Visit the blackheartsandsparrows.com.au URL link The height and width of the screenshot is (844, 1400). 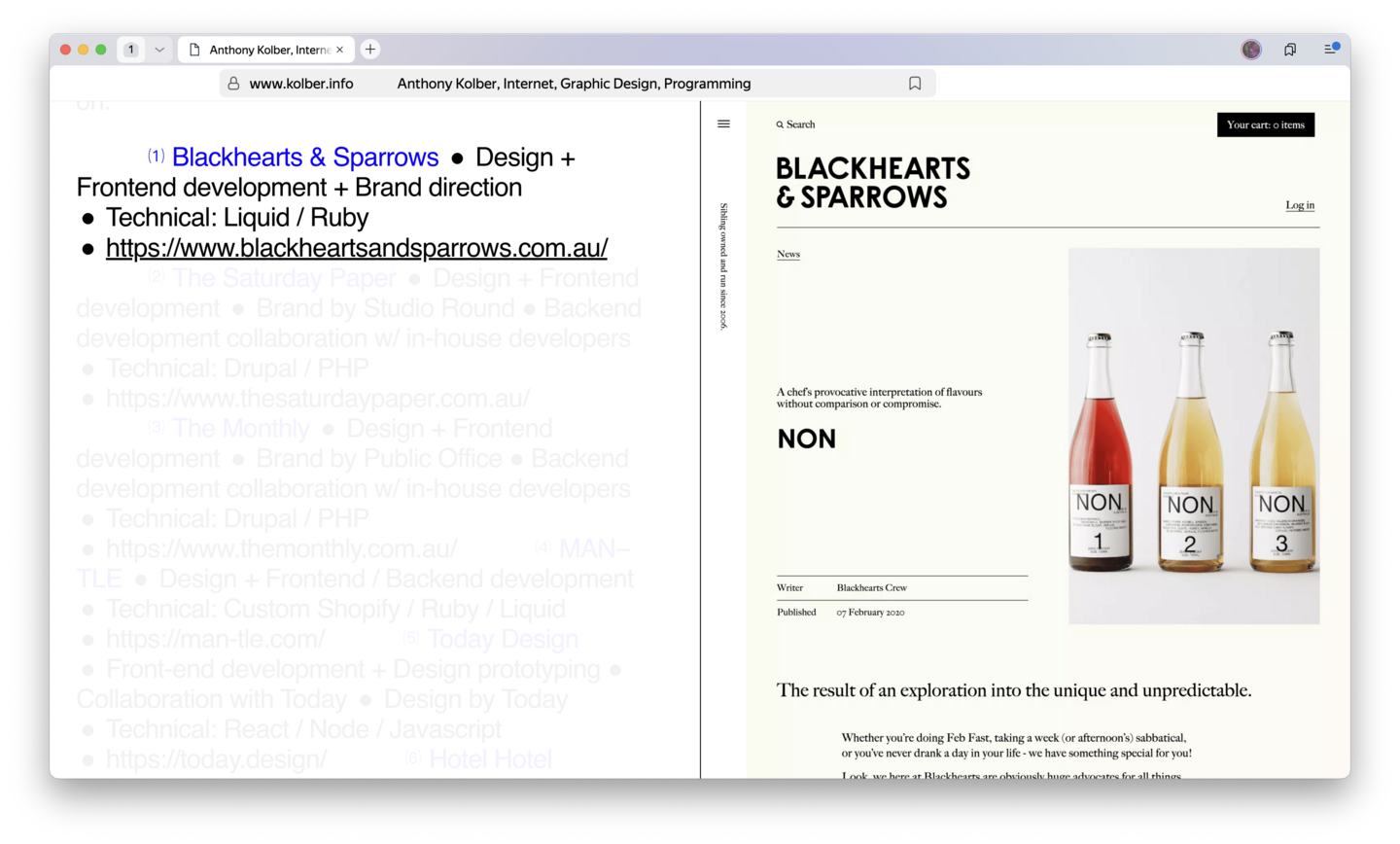pos(357,248)
